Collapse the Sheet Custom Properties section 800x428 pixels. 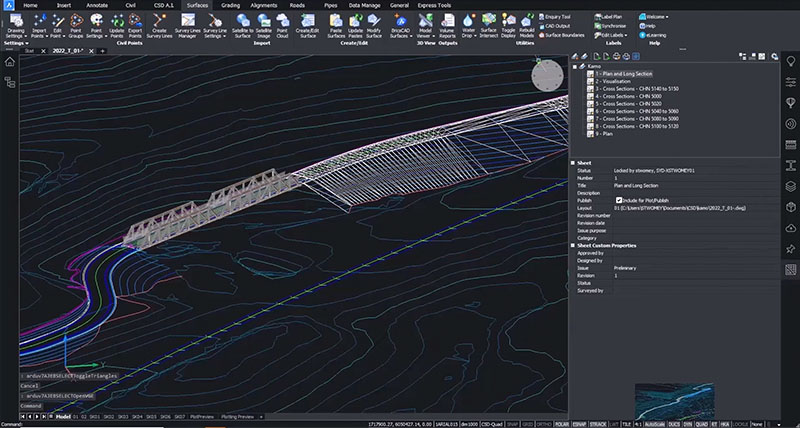click(x=574, y=245)
